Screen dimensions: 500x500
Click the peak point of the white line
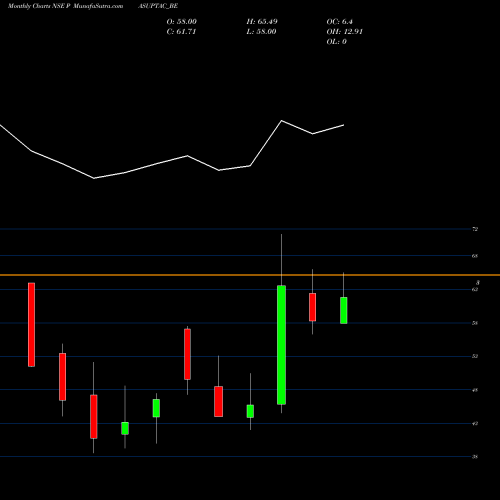pos(282,121)
